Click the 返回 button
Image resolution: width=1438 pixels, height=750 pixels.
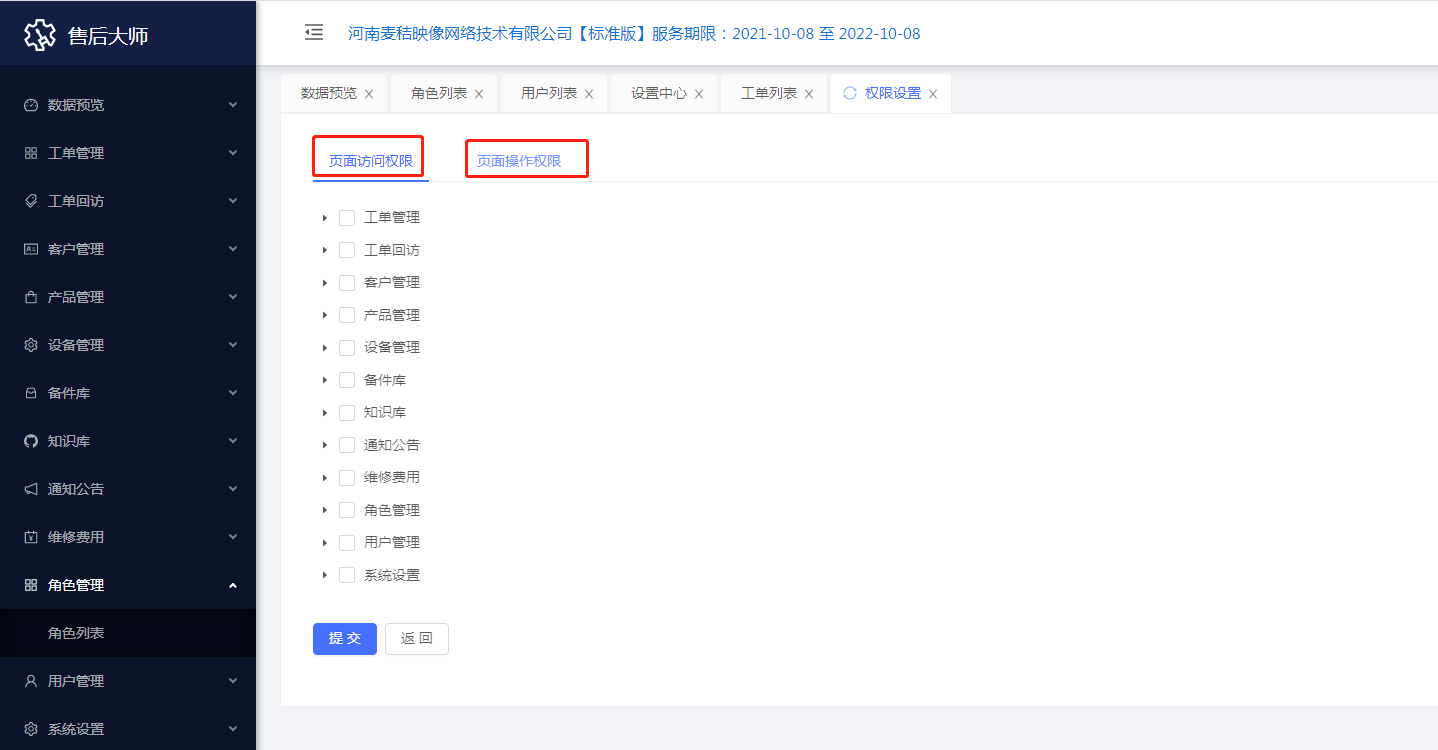(417, 639)
